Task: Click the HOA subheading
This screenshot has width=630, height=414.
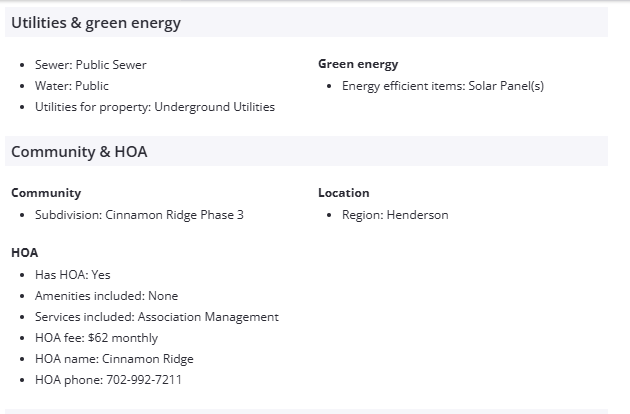Action: click(25, 253)
